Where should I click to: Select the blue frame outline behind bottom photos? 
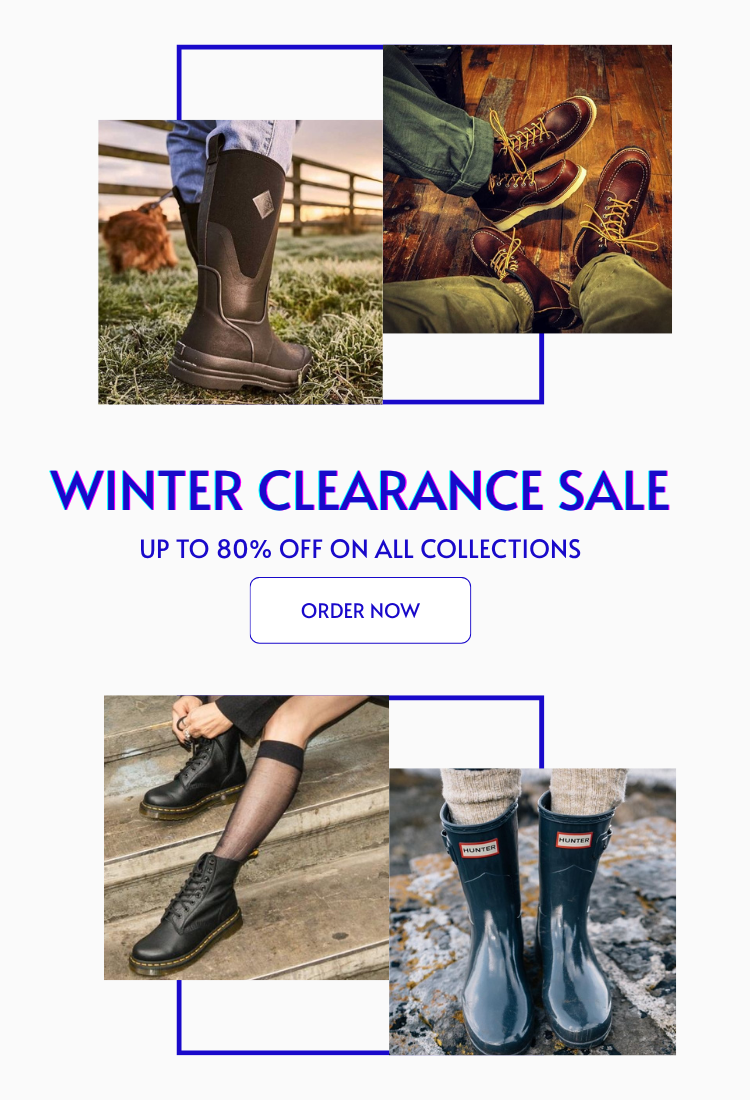(360, 875)
